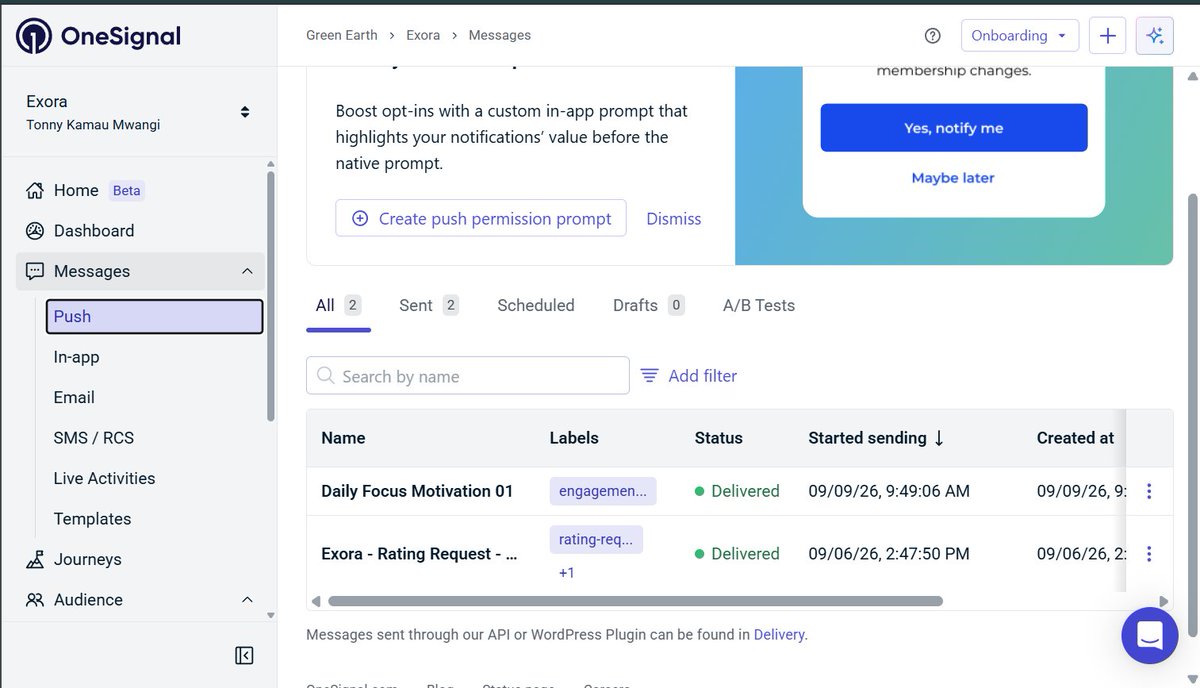Image resolution: width=1200 pixels, height=688 pixels.
Task: Go to Green Earth breadcrumb
Action: click(342, 35)
